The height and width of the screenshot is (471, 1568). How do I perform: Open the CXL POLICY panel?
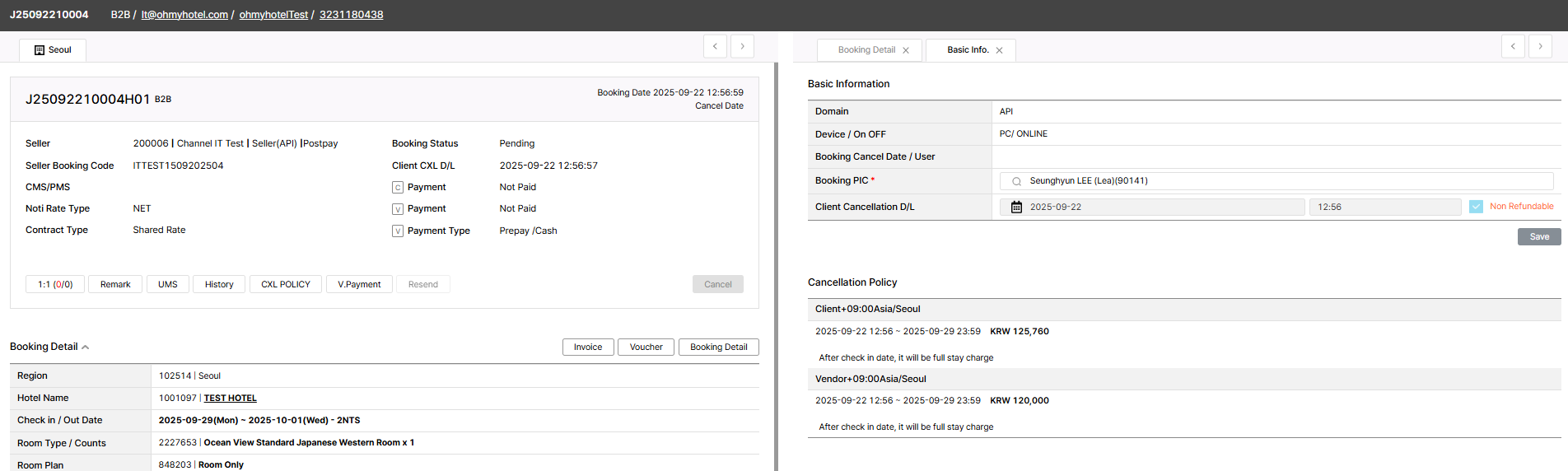click(x=286, y=284)
